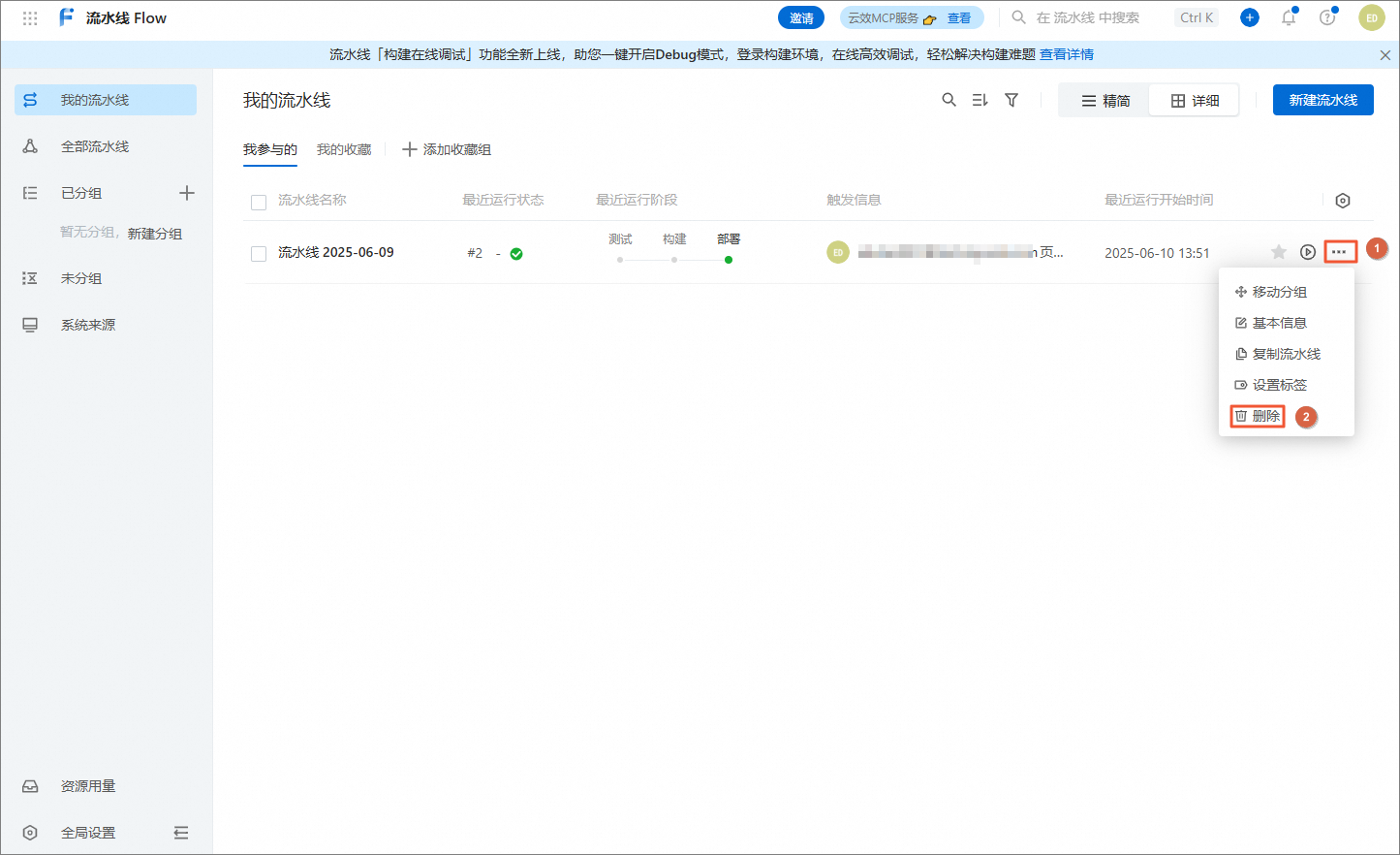
Task: Click the 构建 stage label
Action: (x=674, y=238)
